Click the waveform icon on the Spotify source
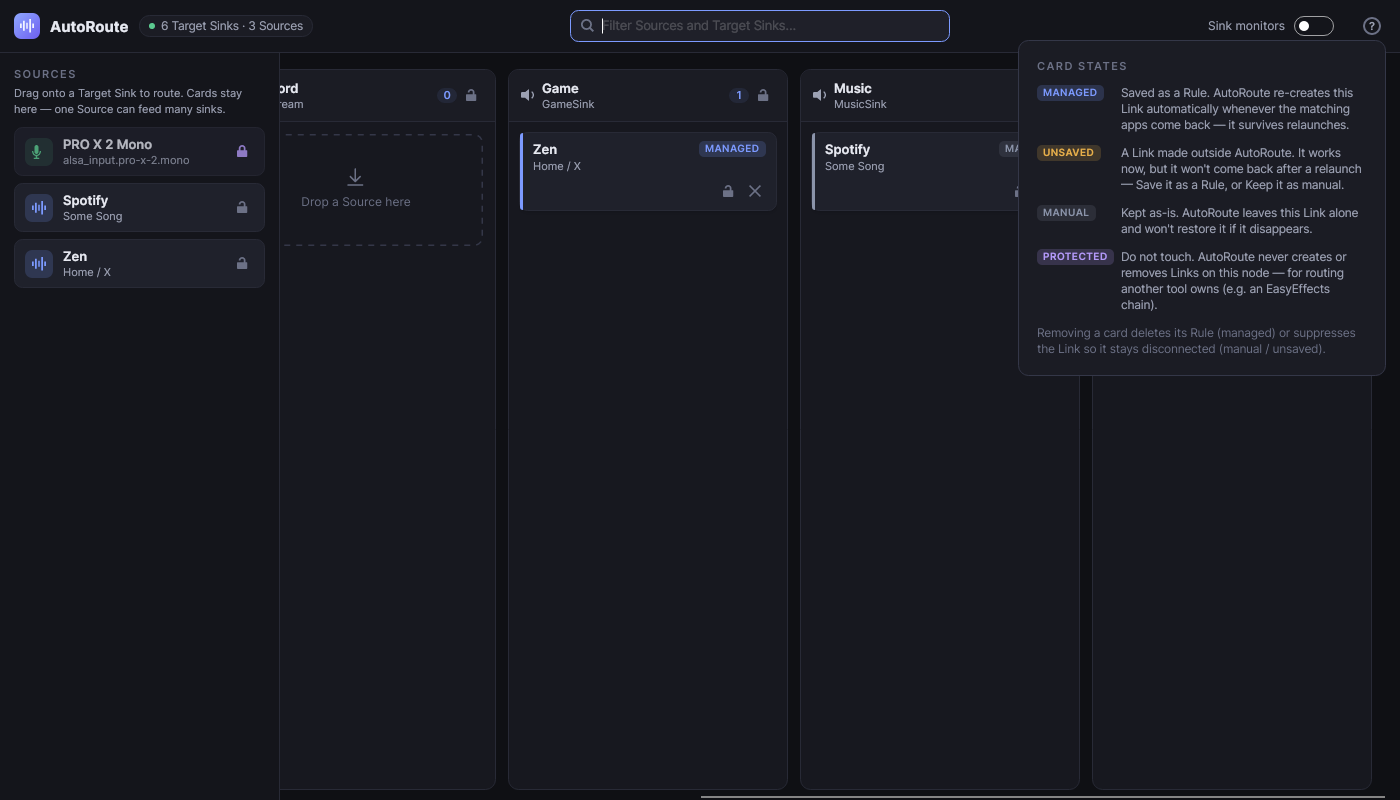This screenshot has height=800, width=1400. click(x=39, y=208)
